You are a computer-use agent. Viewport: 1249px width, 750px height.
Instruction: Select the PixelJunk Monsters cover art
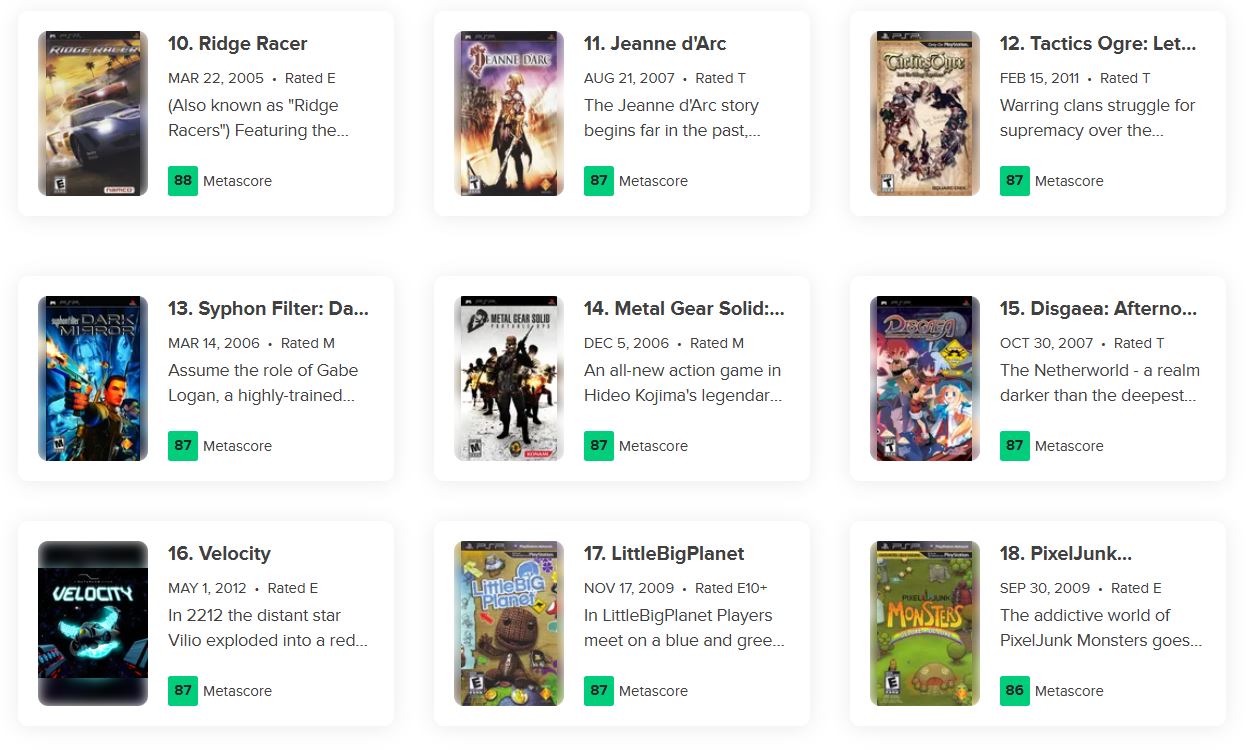[x=925, y=623]
